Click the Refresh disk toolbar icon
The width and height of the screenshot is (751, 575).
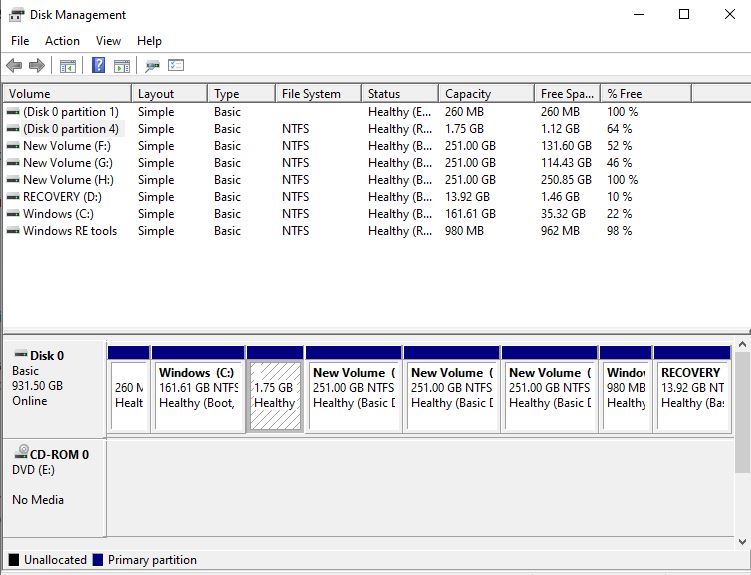[x=152, y=66]
